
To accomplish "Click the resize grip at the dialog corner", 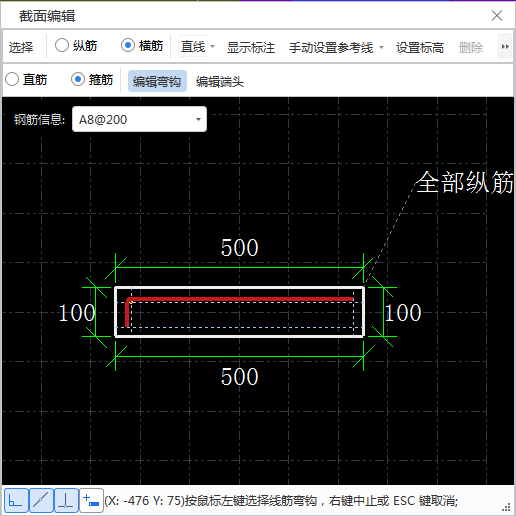I will point(506,507).
